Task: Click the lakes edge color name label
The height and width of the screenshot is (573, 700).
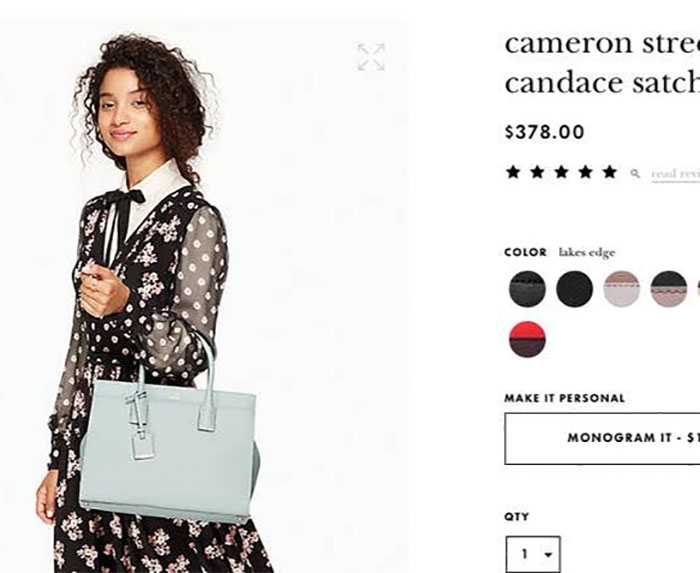Action: [587, 253]
